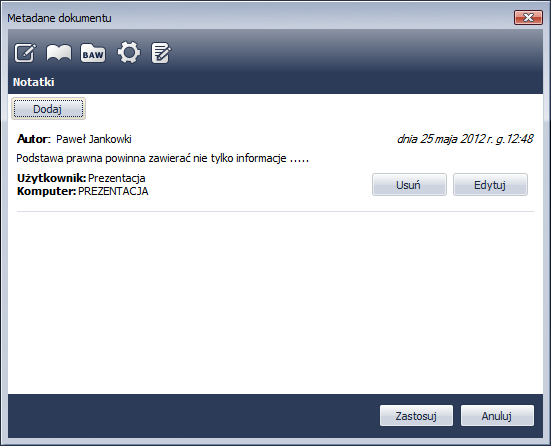Click the empty notes area below separator

click(275, 302)
